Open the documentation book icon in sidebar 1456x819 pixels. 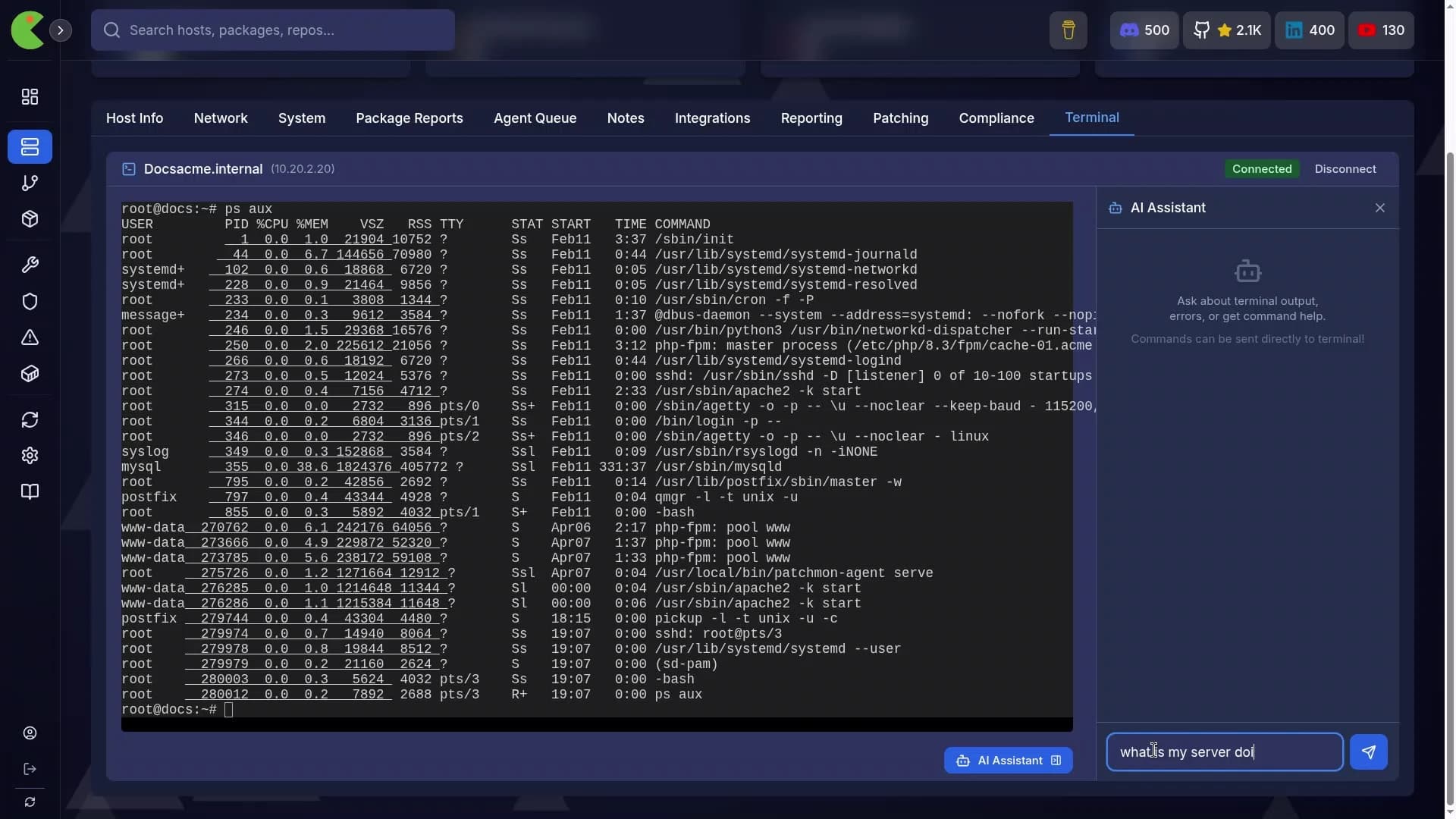point(30,491)
